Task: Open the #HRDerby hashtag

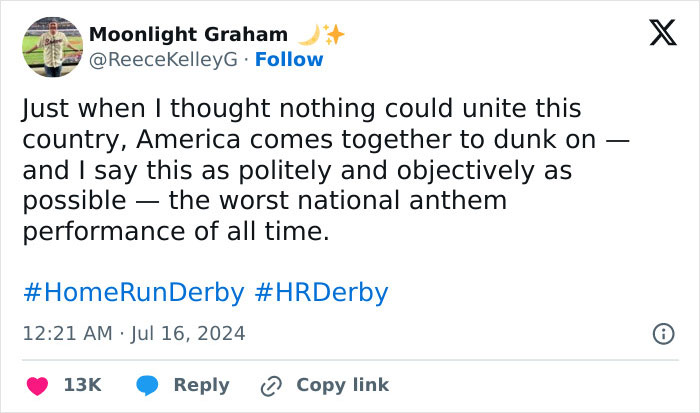Action: tap(321, 292)
